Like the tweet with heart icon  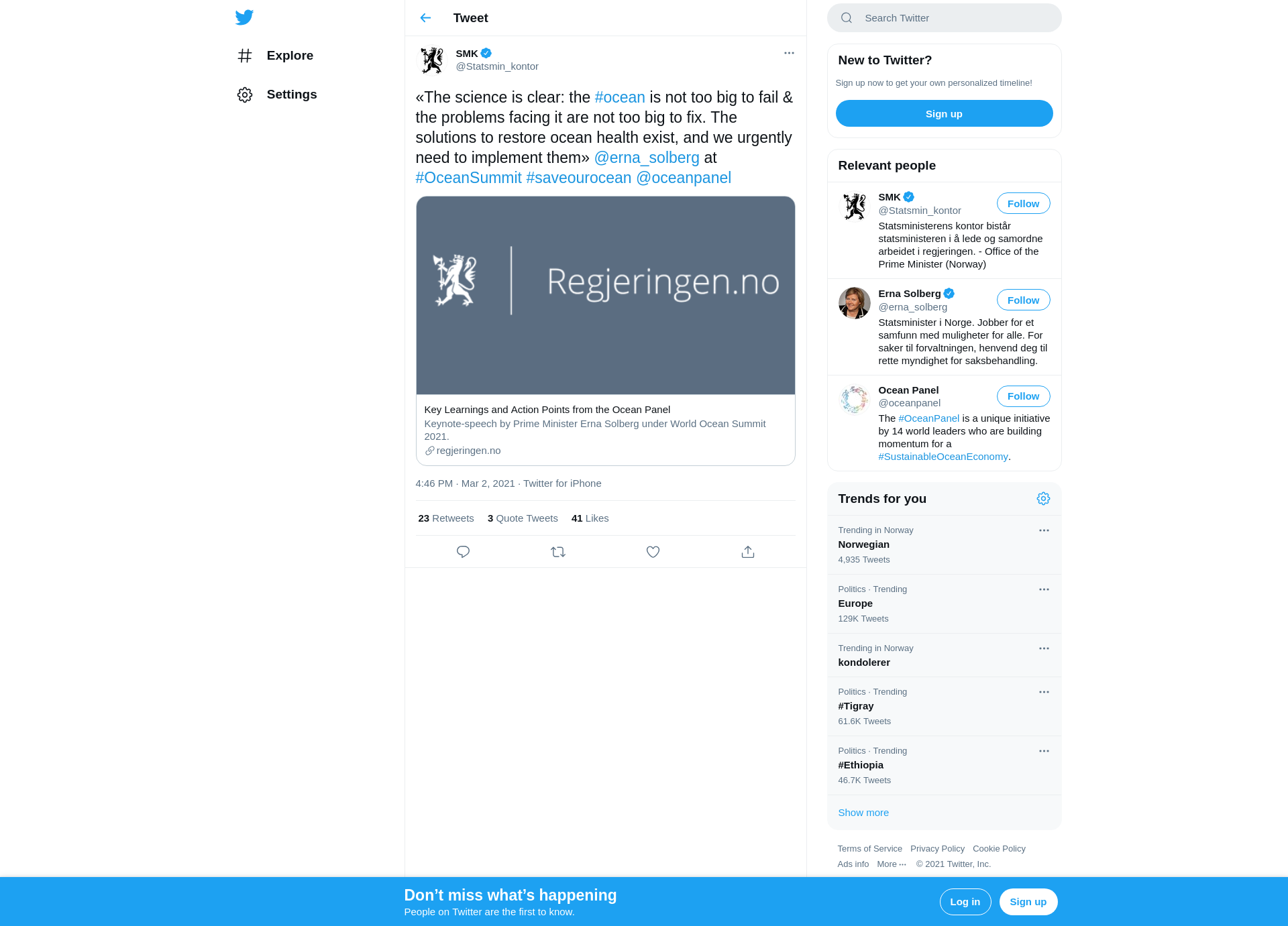(x=653, y=552)
